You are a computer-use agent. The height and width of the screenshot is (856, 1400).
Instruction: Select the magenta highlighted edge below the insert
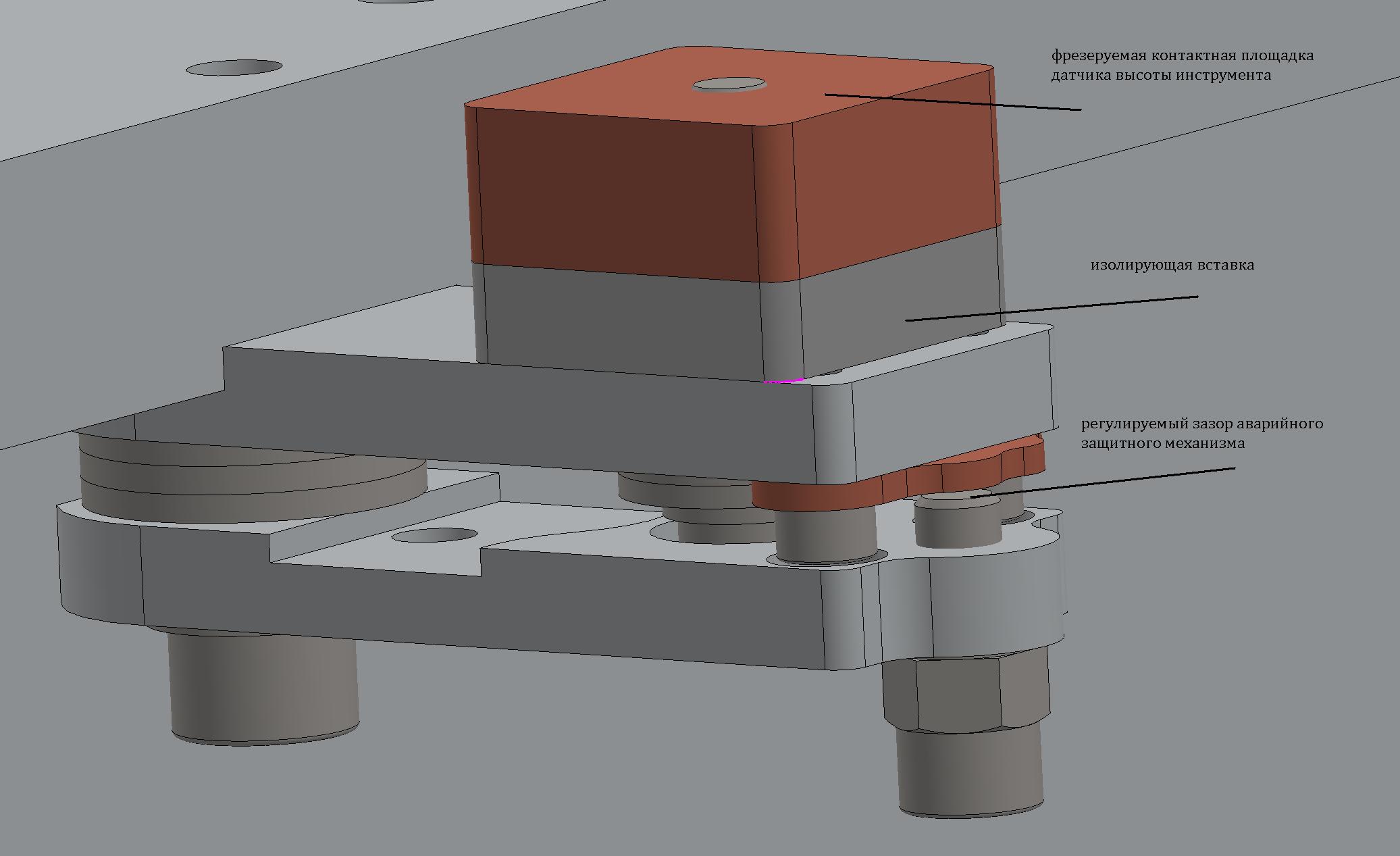click(x=783, y=382)
